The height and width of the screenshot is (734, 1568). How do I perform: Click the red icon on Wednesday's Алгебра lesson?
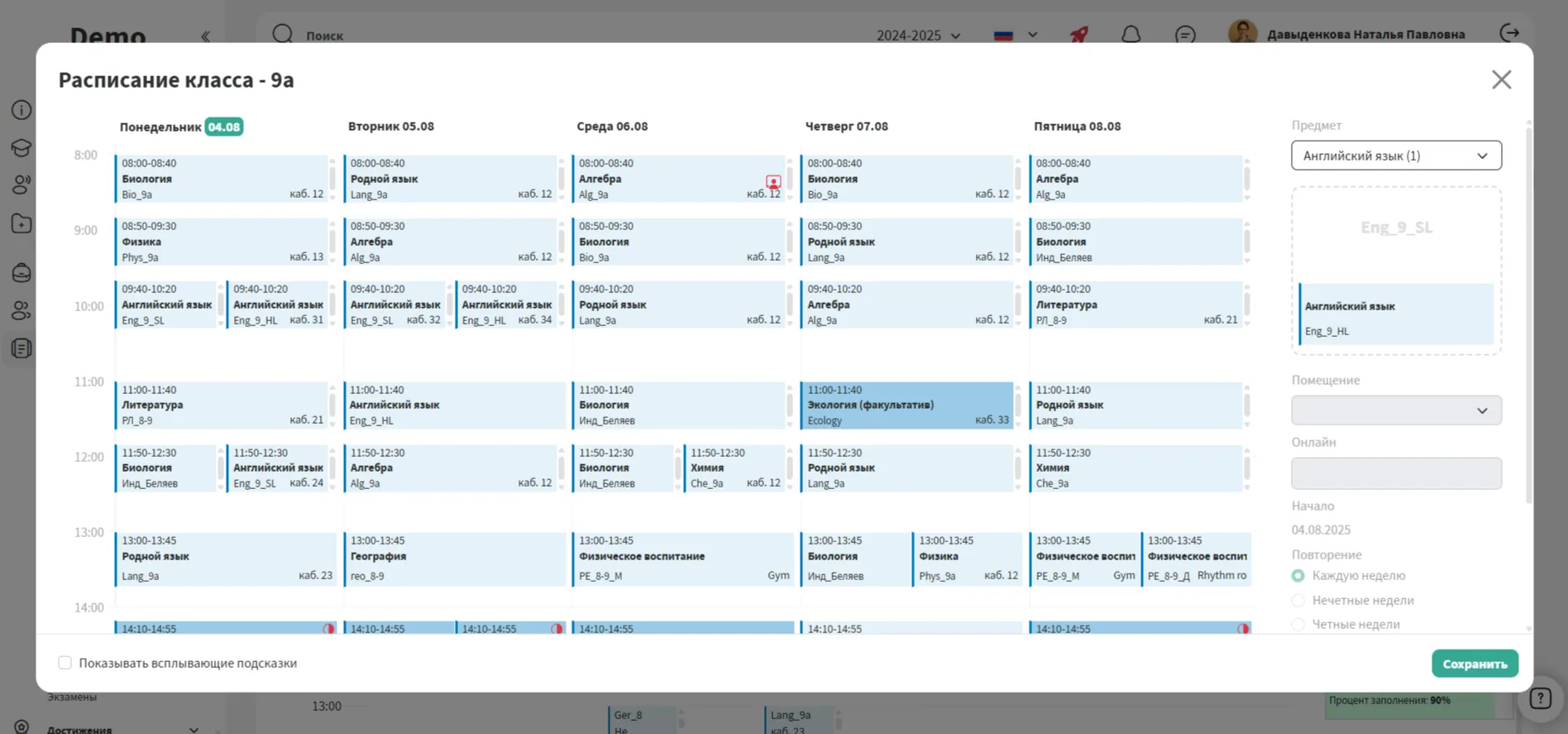[773, 181]
